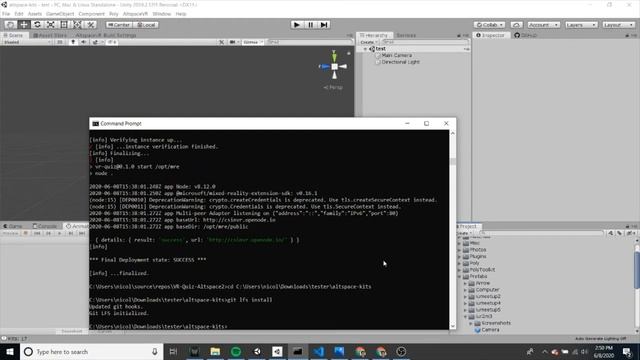
Task: Switch to the Asset Store tab
Action: (x=50, y=36)
